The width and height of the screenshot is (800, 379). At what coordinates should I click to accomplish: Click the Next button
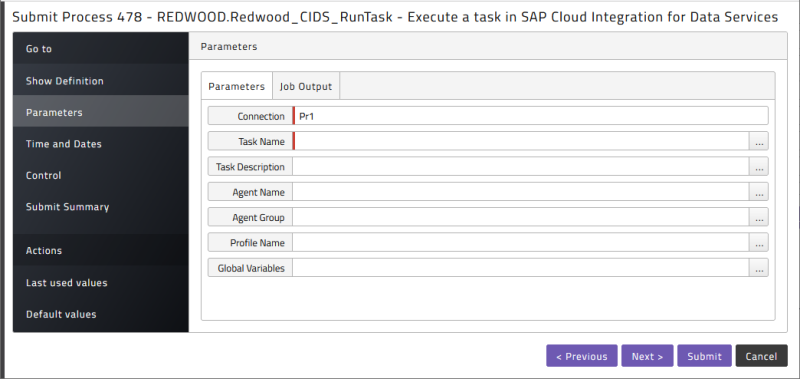(647, 356)
